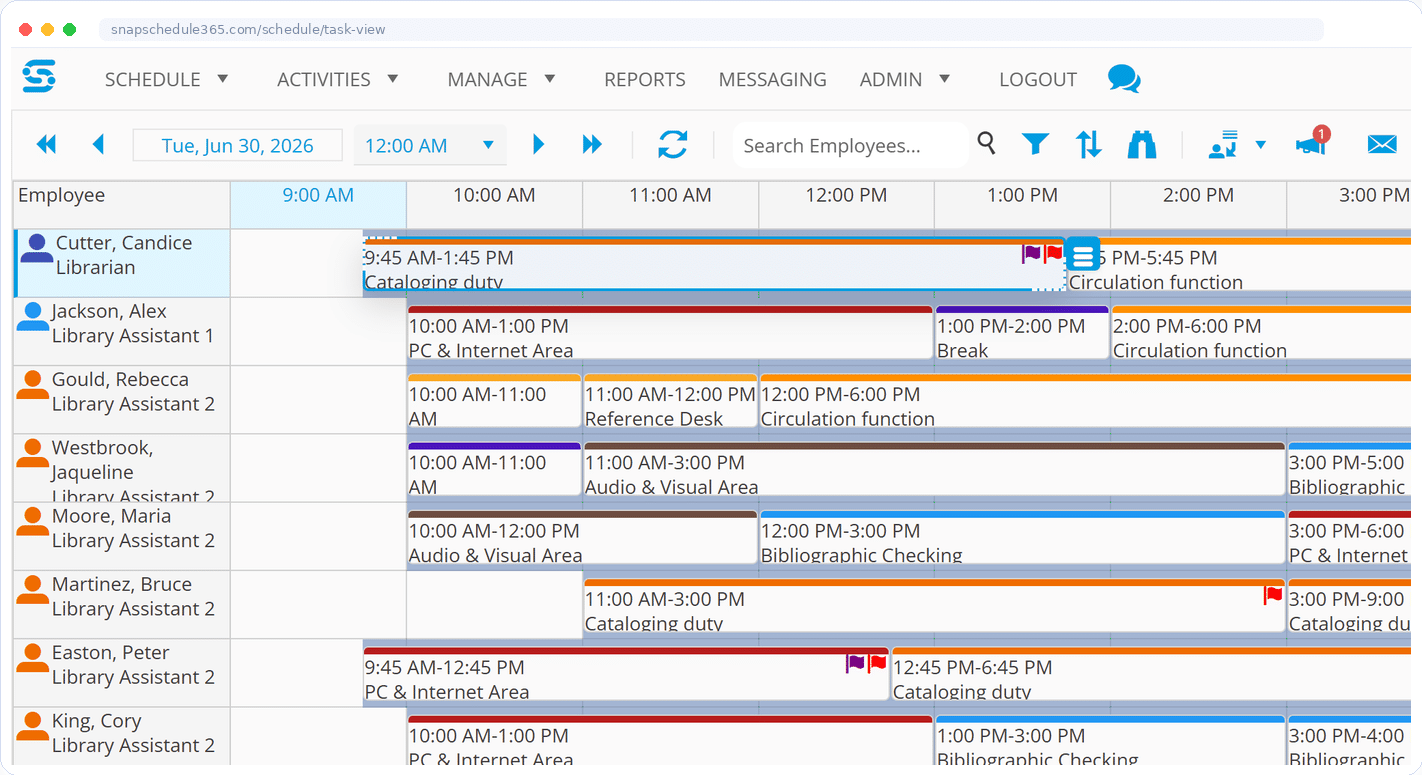The height and width of the screenshot is (775, 1422).
Task: Click red flag on Easton's PC & Internet Area
Action: click(x=878, y=663)
